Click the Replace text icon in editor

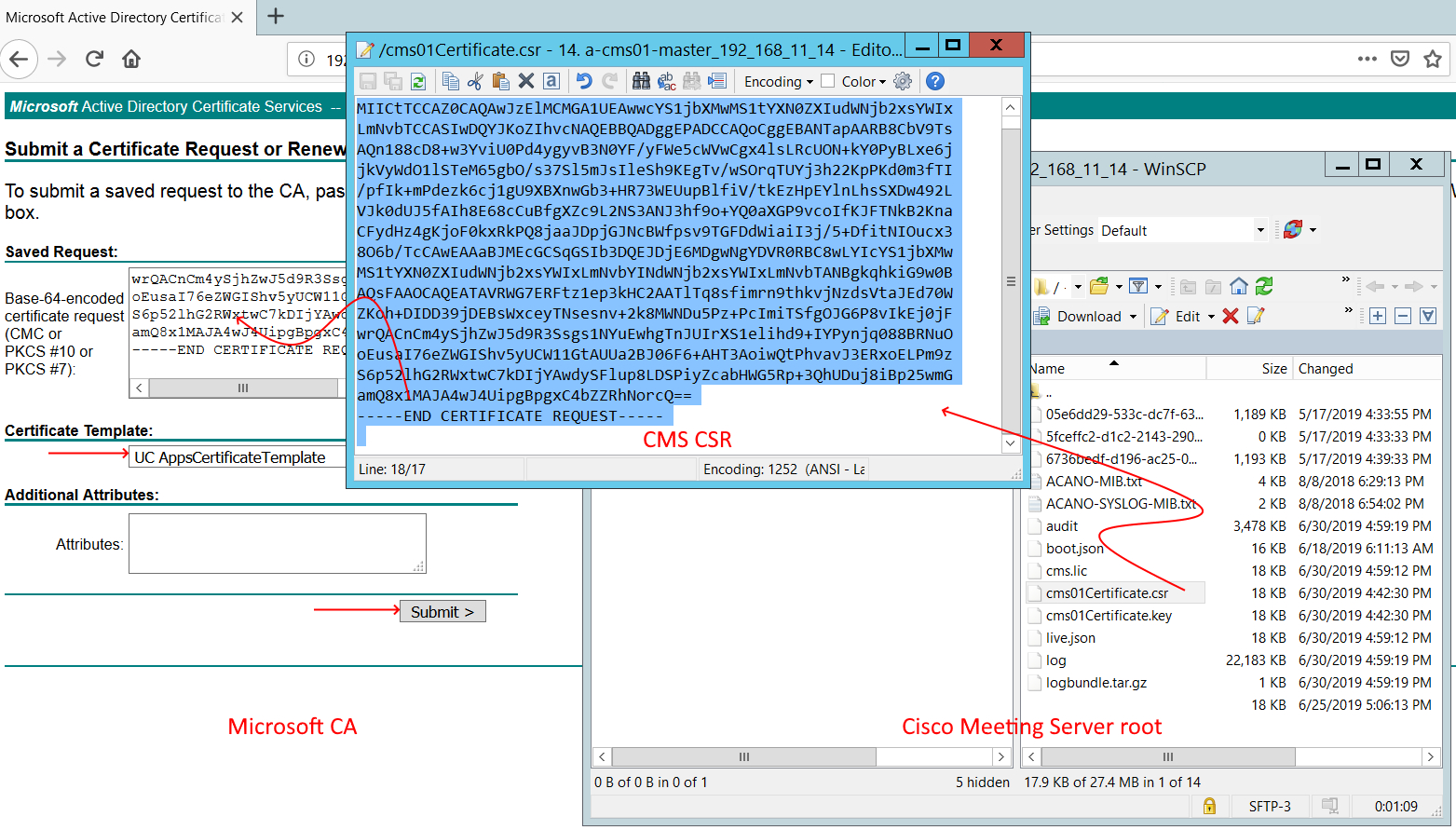pos(667,82)
